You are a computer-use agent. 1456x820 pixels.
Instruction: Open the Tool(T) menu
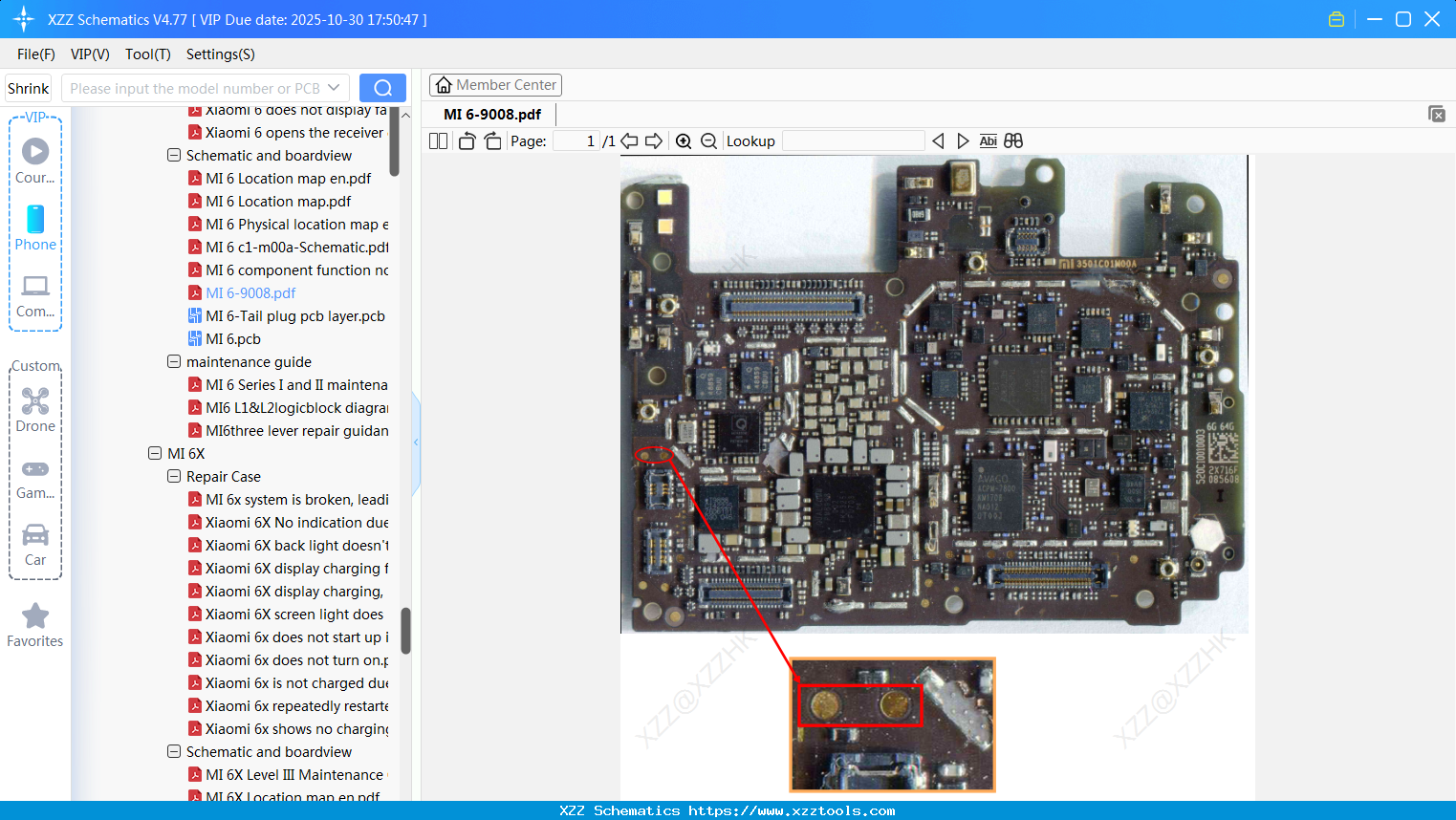tap(147, 54)
